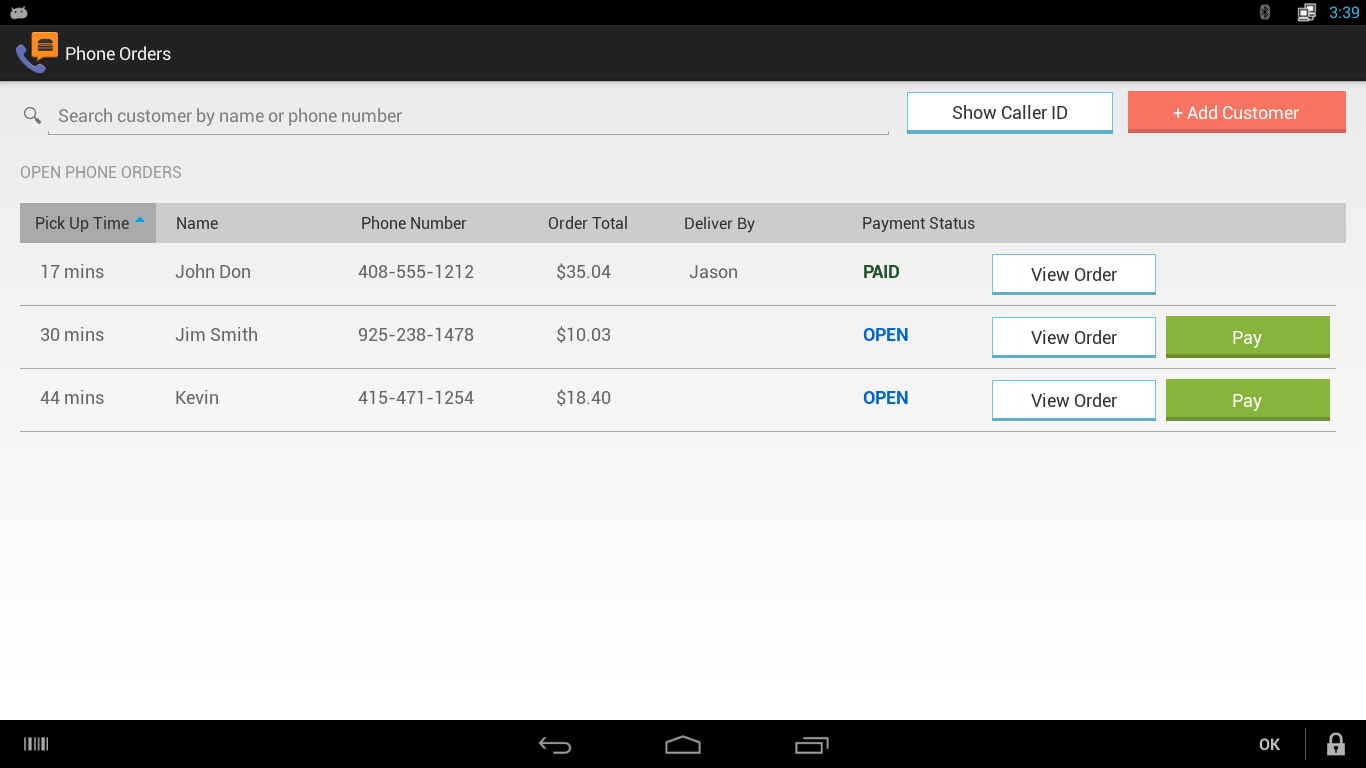Pay for Kevin's order
Image resolution: width=1366 pixels, height=768 pixels.
(1248, 401)
